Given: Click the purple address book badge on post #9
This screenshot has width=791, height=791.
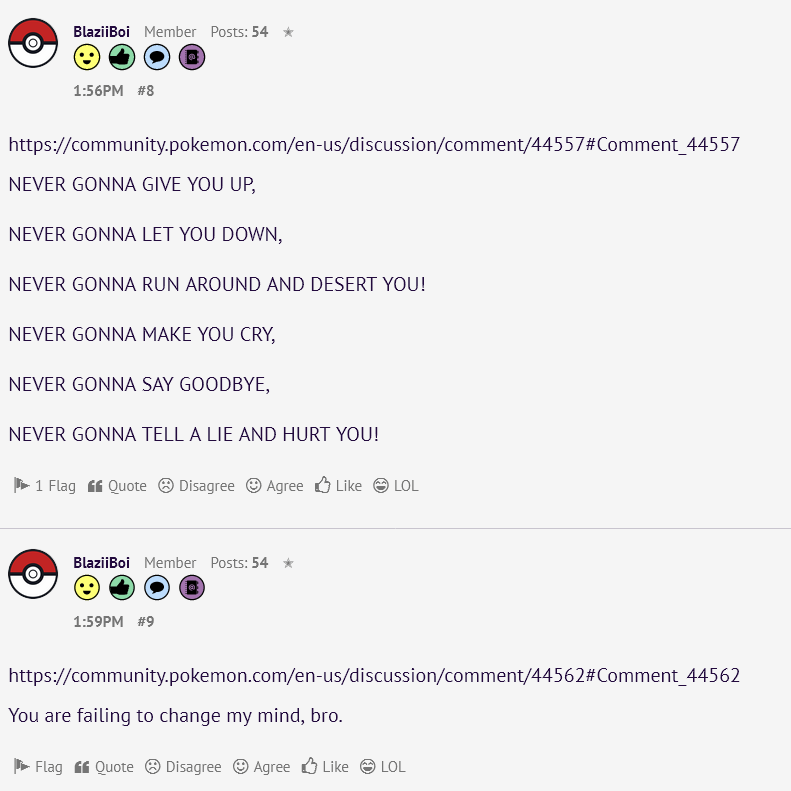Looking at the screenshot, I should 192,588.
